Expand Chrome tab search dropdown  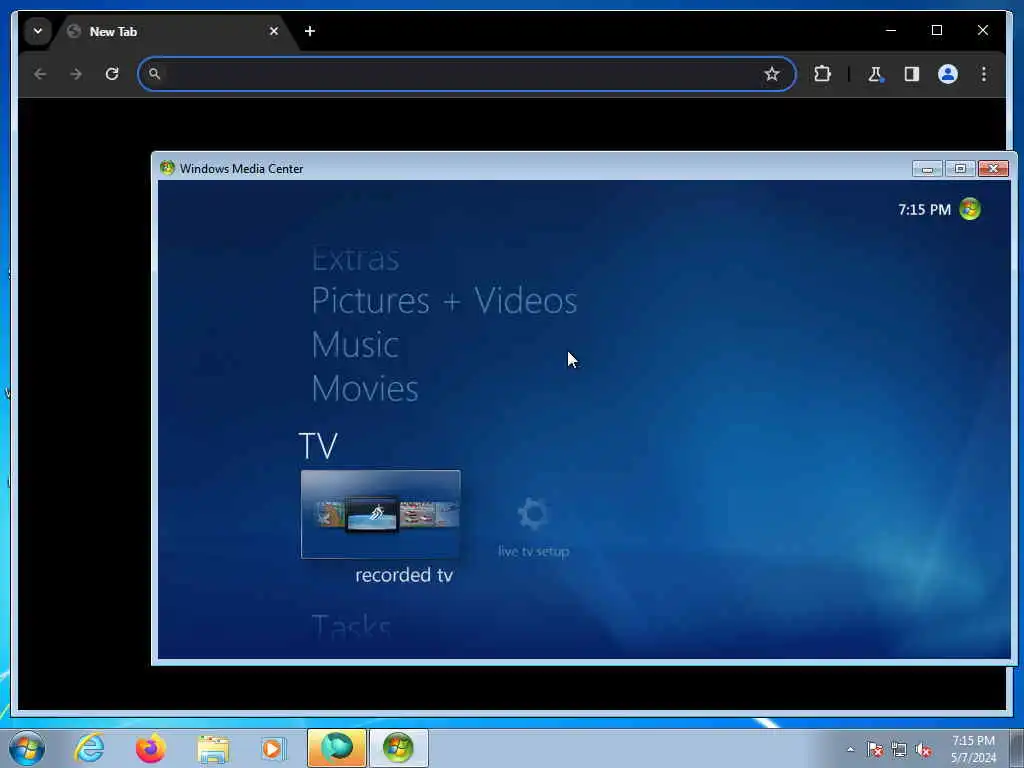(38, 31)
